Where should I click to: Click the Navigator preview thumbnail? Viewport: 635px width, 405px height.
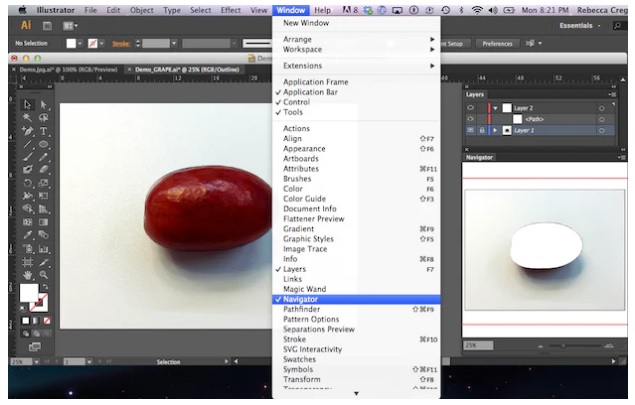coord(545,250)
